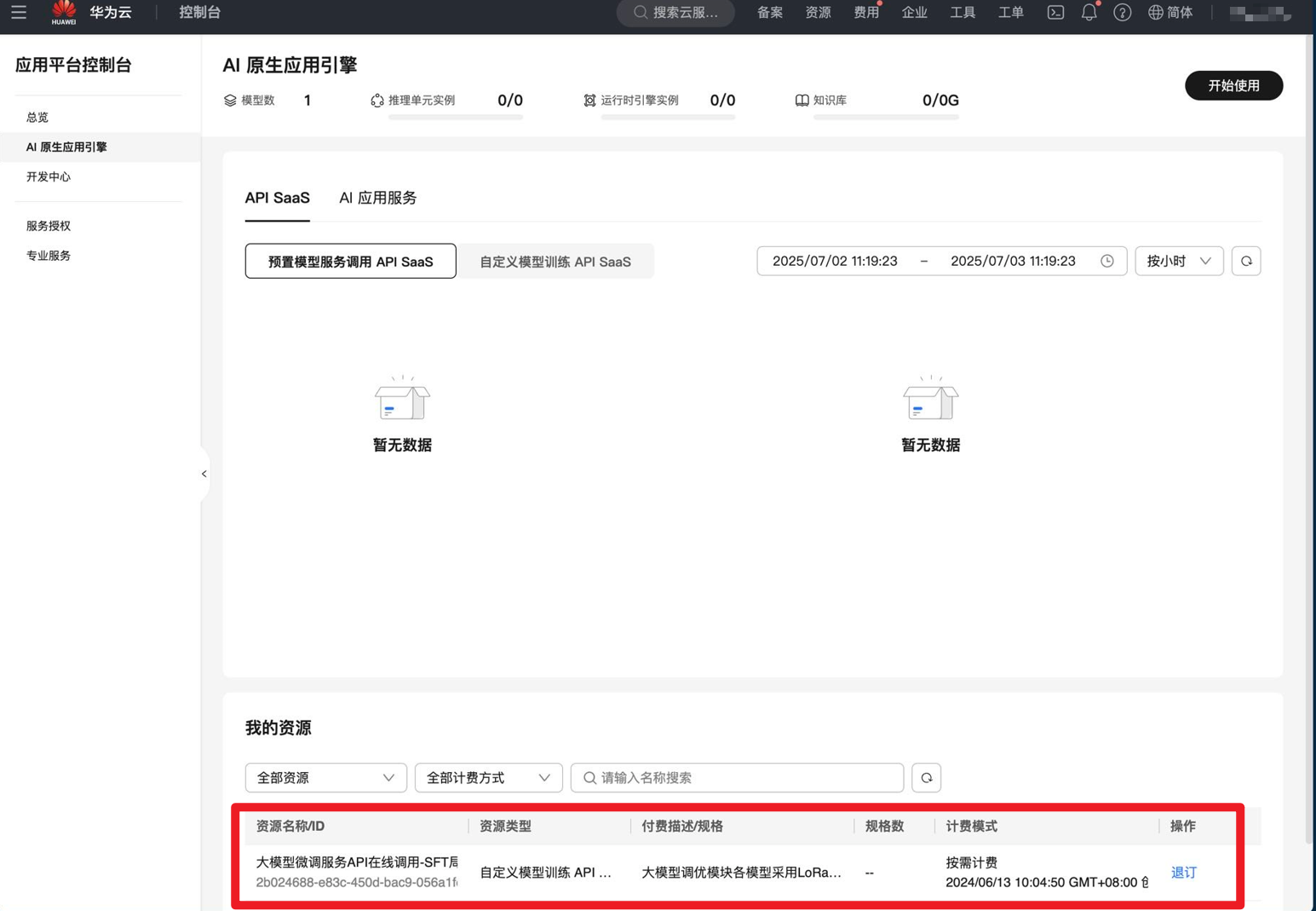Click the knowledge base book icon

tap(802, 101)
